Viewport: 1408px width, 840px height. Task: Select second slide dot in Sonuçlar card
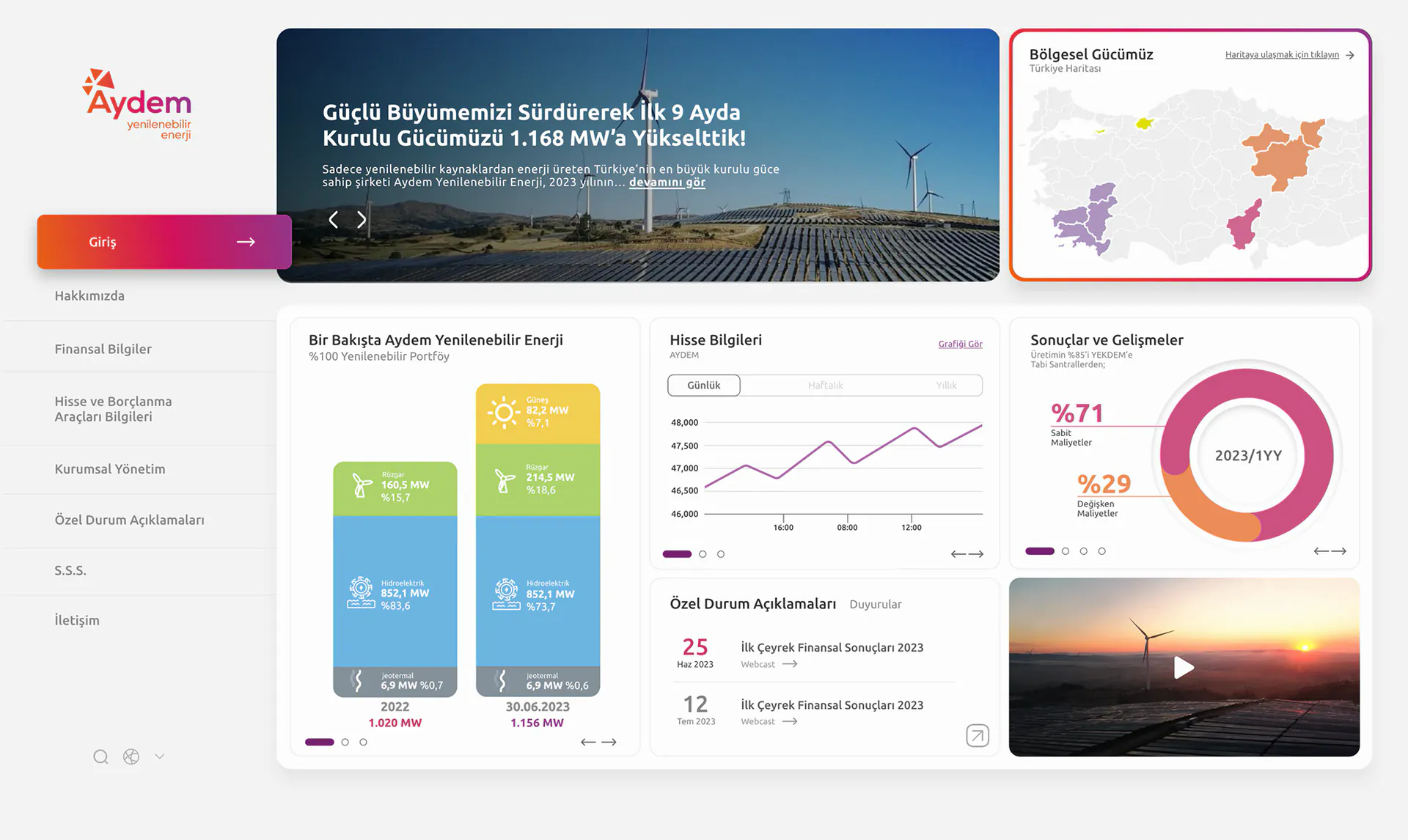tap(1066, 551)
